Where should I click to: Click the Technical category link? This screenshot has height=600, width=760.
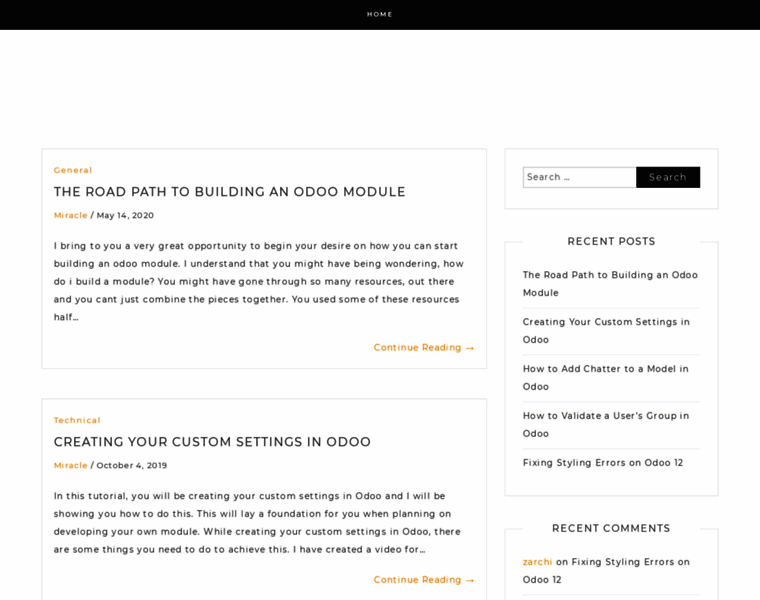click(77, 420)
